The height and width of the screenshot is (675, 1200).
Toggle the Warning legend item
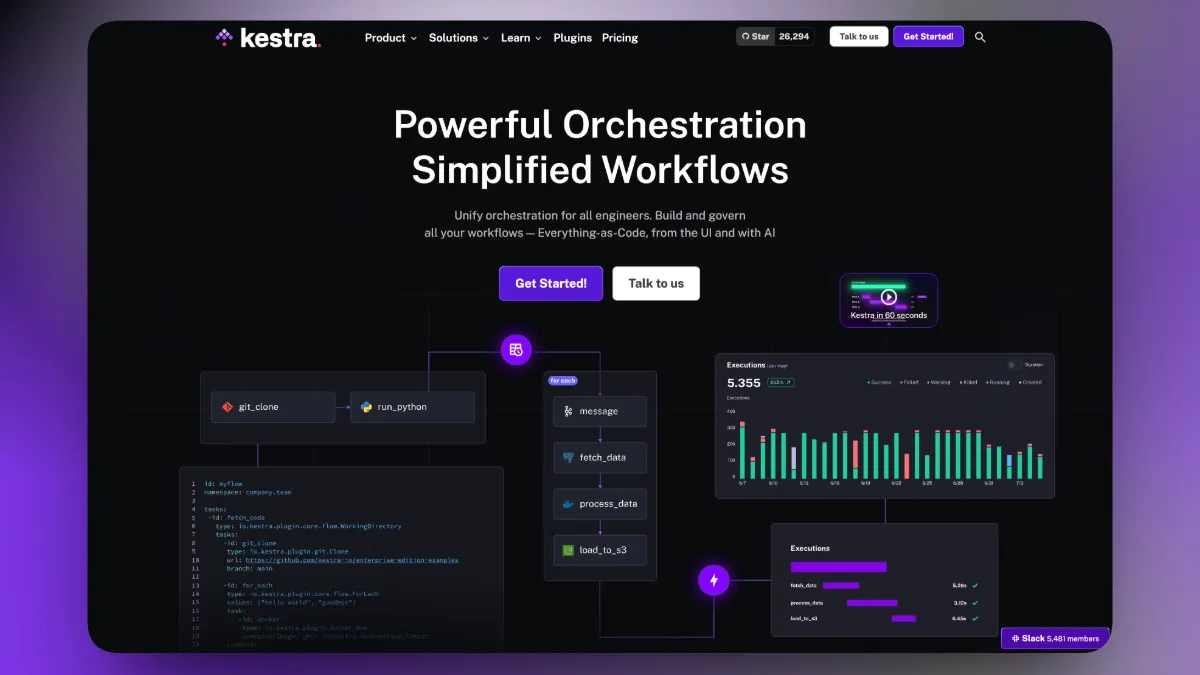tap(939, 382)
